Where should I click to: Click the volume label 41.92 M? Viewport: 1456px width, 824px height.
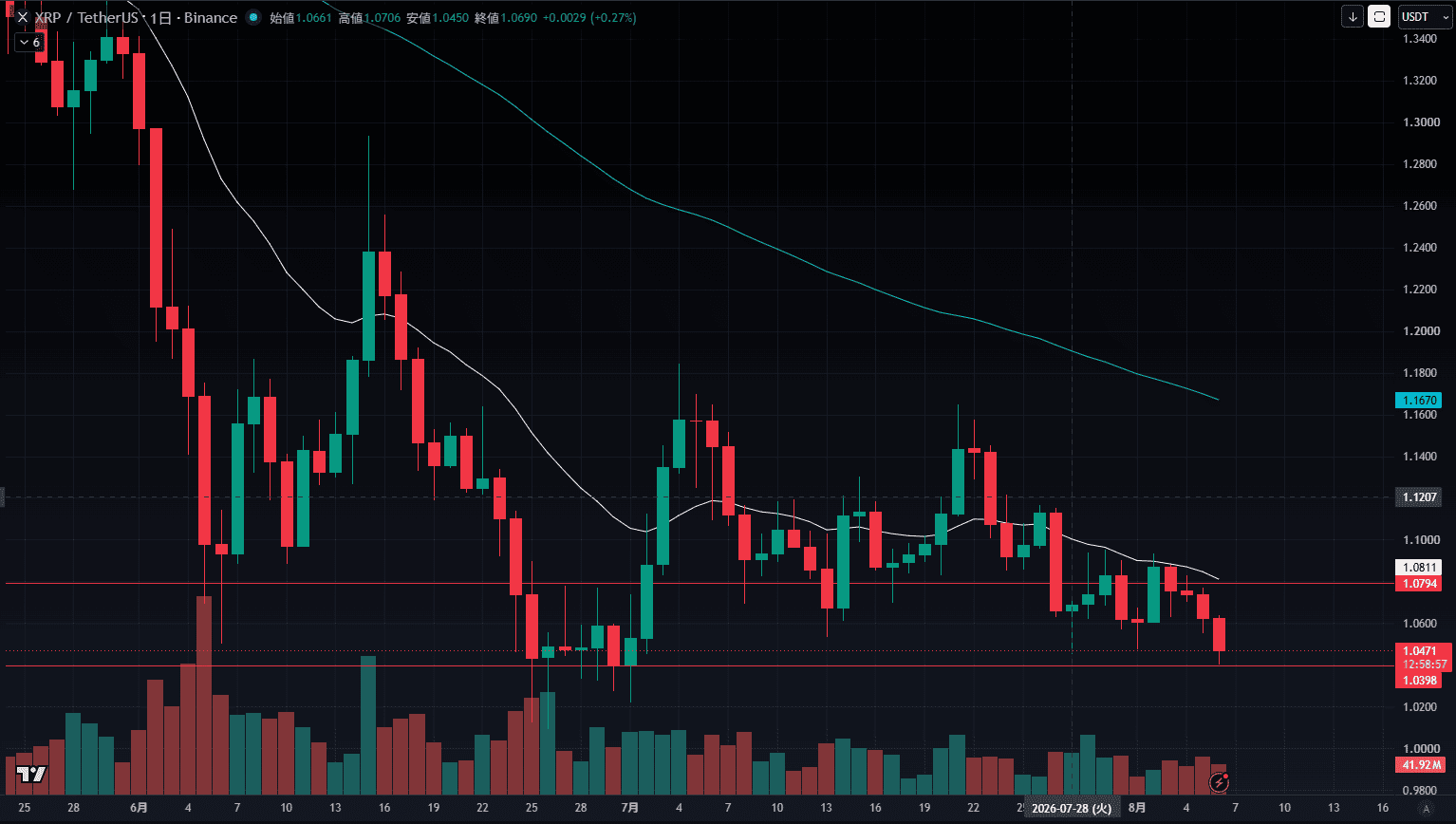pos(1420,765)
